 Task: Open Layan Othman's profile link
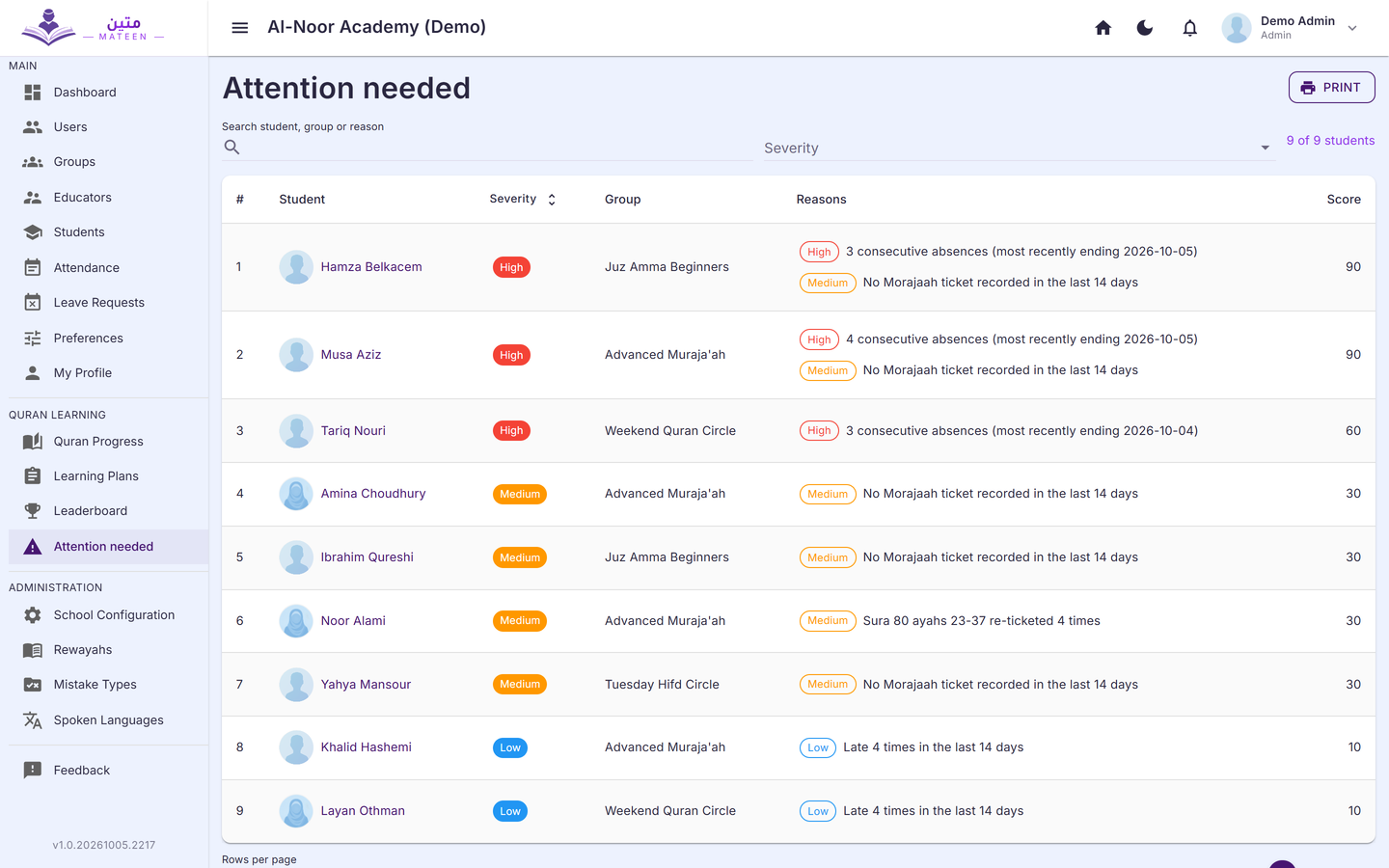tap(363, 811)
